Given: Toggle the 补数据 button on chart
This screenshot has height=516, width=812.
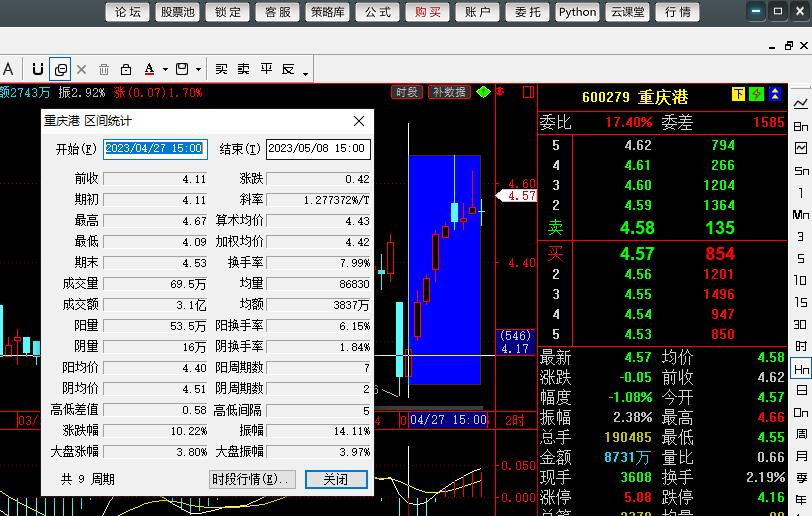Looking at the screenshot, I should point(449,92).
